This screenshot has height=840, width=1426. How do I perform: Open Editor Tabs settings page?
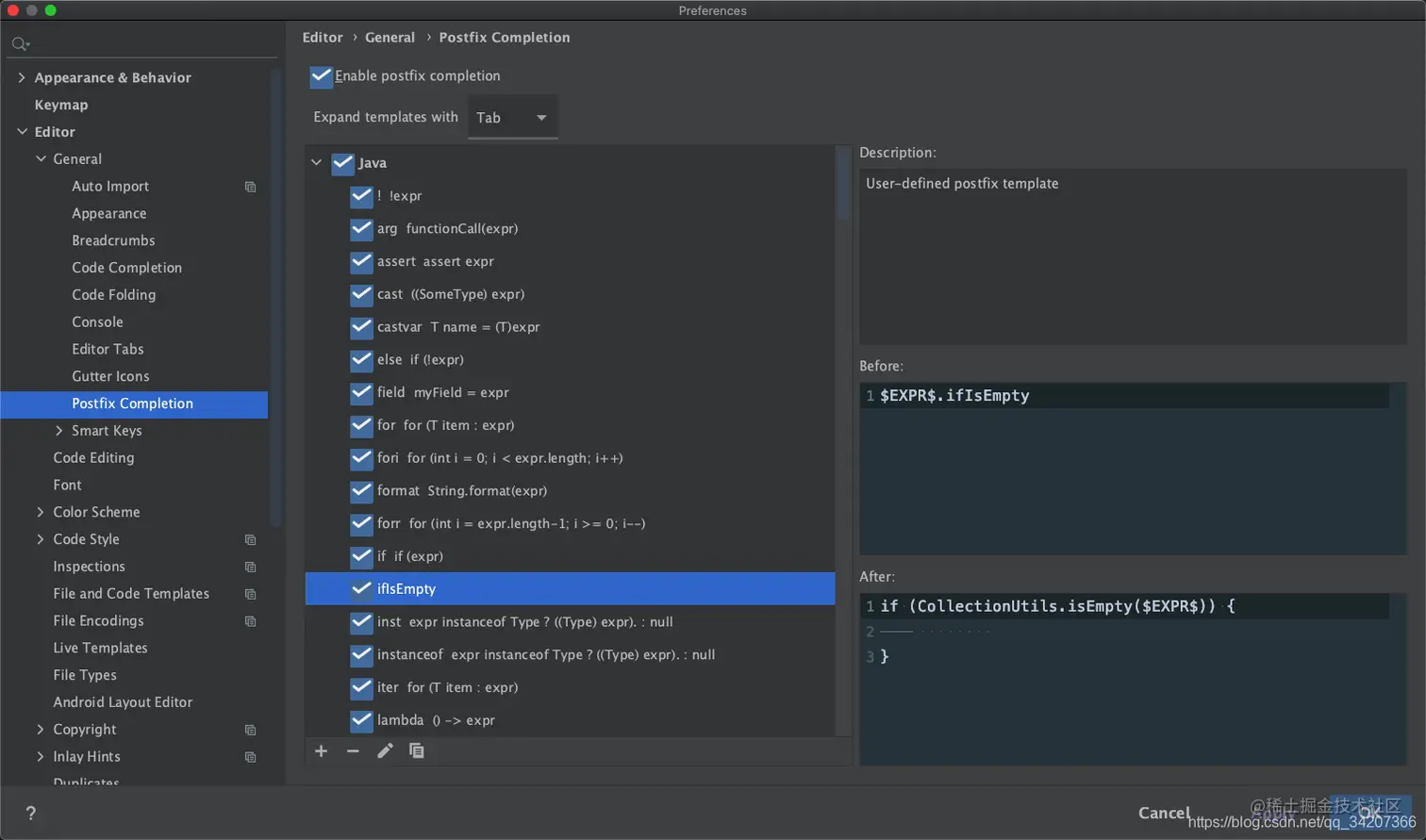(x=108, y=349)
